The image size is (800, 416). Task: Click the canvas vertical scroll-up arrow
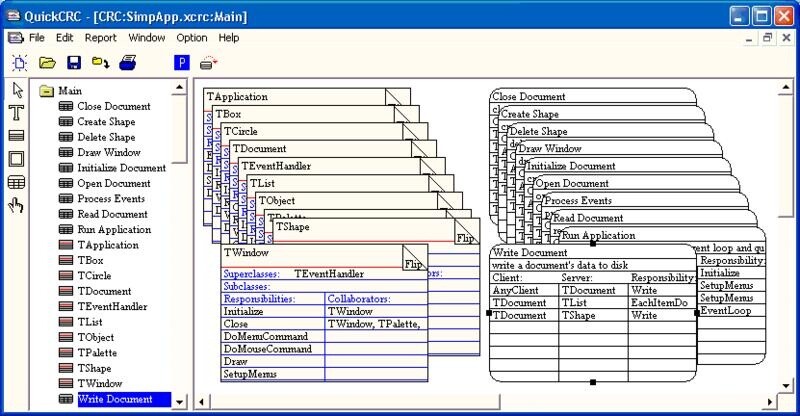[785, 88]
